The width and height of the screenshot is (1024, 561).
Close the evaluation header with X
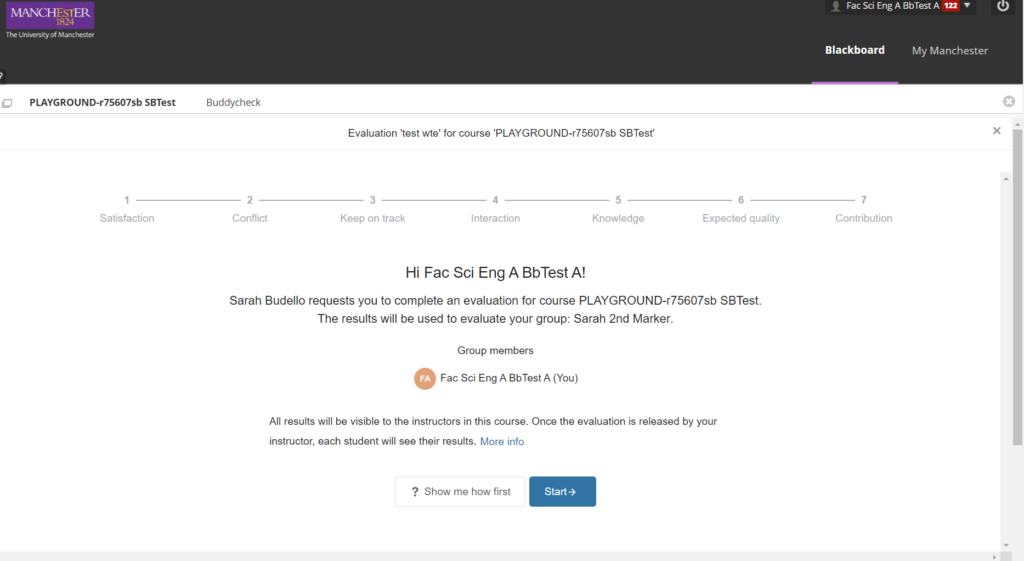(x=997, y=131)
